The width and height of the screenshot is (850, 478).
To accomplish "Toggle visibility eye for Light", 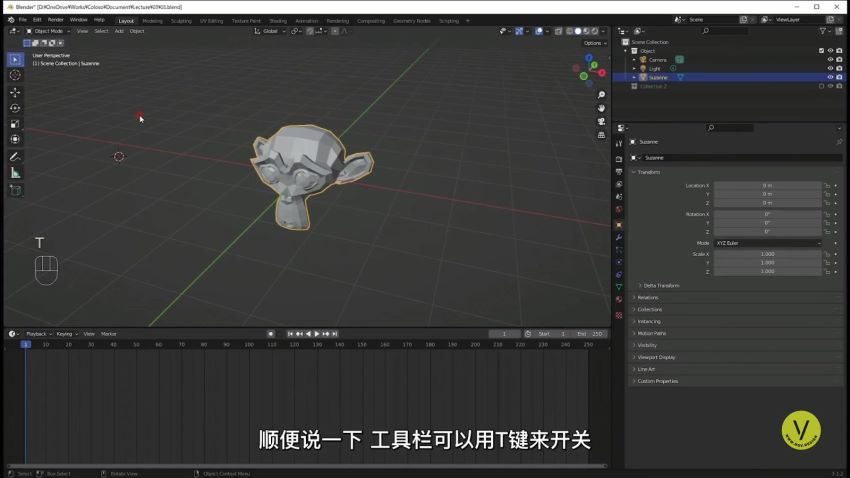I will [x=830, y=68].
